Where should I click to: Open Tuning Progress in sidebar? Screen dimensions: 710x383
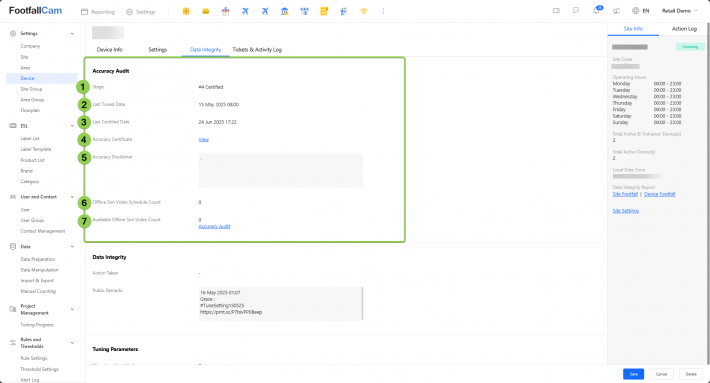[x=37, y=325]
